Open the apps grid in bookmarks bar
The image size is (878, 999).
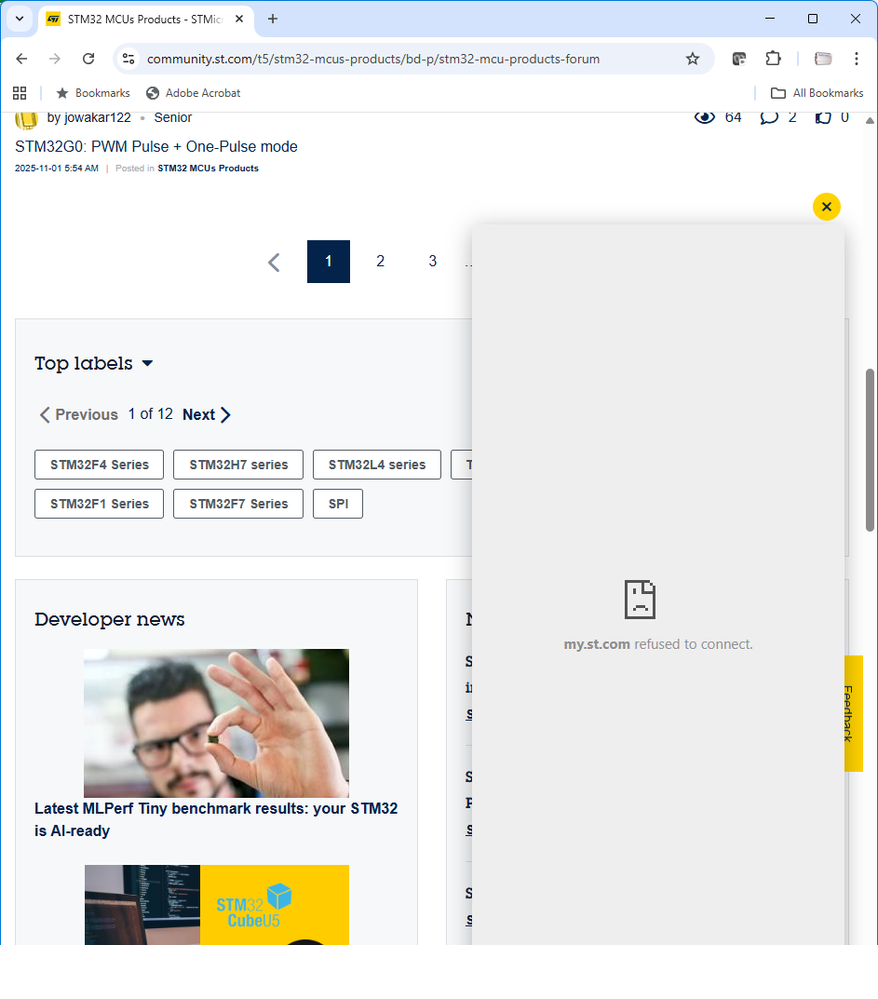coord(20,93)
